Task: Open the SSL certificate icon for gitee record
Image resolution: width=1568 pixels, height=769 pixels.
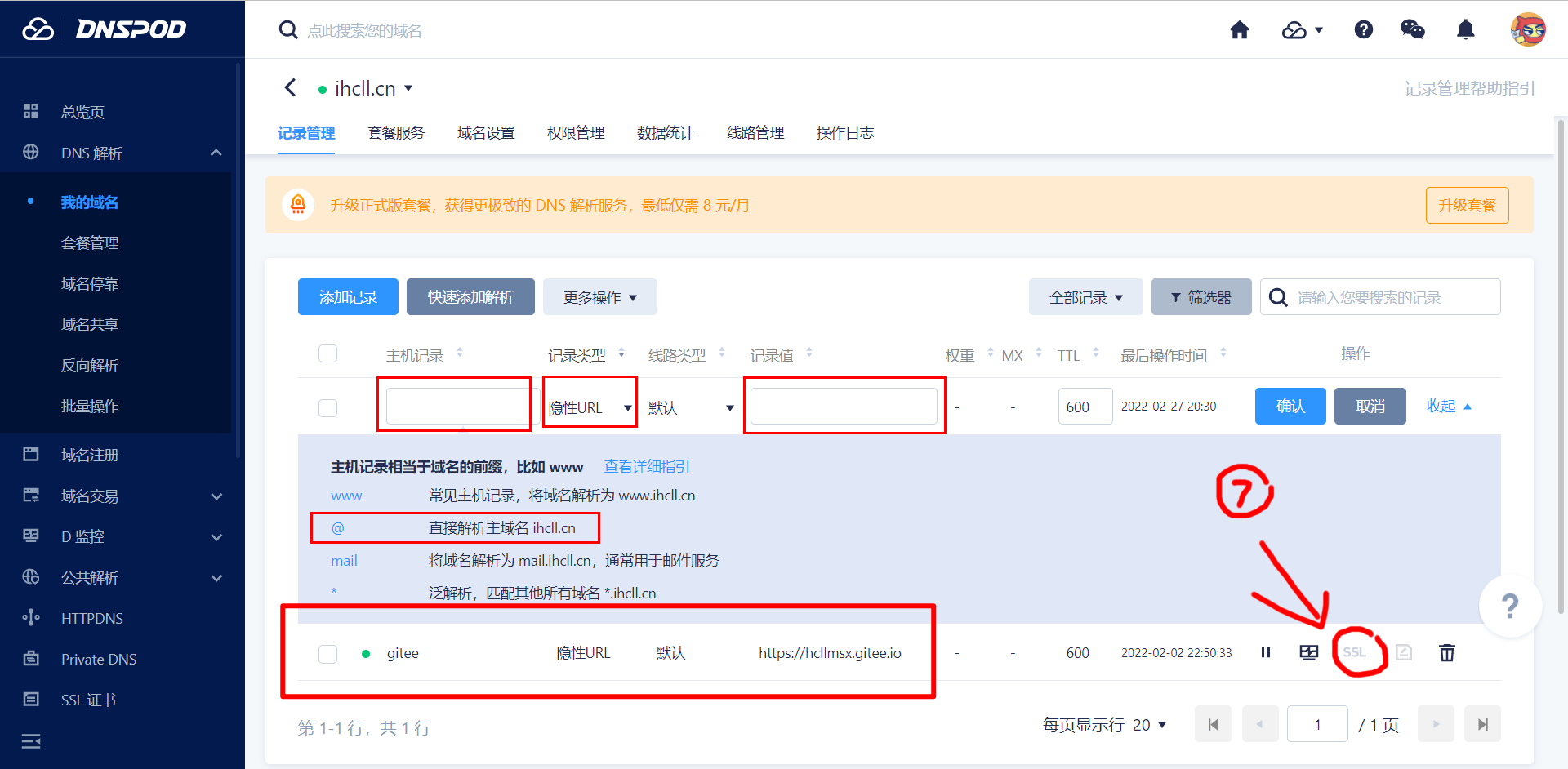Action: (x=1356, y=652)
